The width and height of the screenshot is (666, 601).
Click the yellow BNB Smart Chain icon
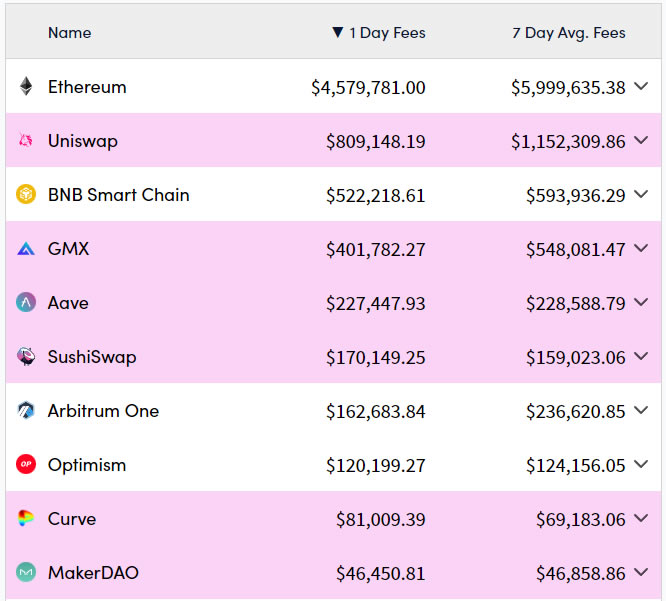26,195
